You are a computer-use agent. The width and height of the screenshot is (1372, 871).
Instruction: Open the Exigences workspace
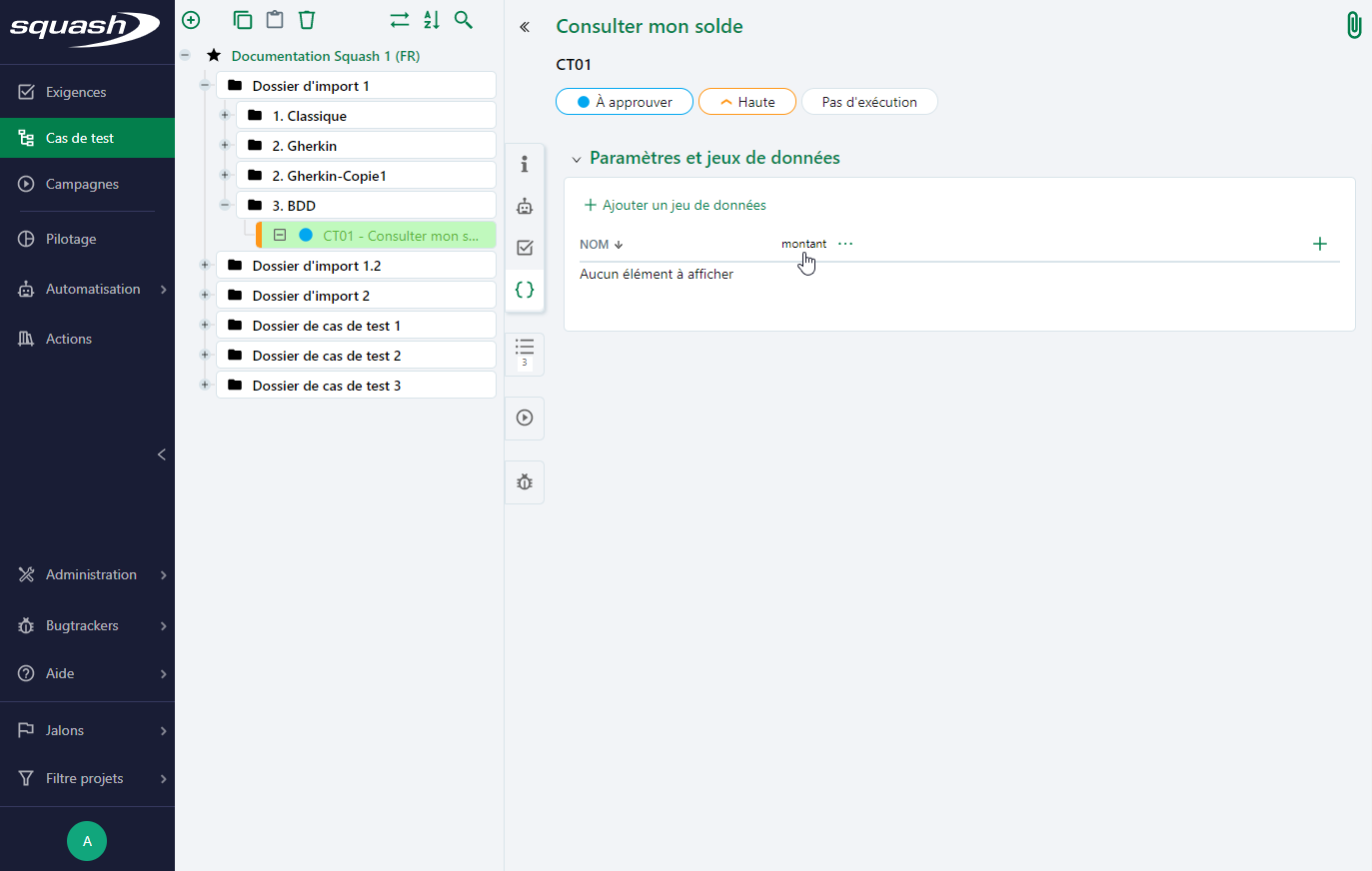click(76, 92)
